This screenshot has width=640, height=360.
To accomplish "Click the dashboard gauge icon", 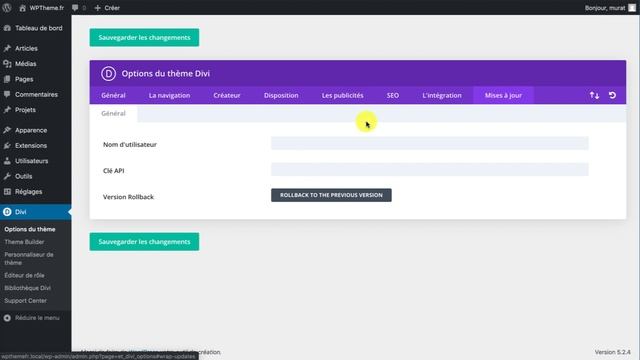I will (x=7, y=28).
